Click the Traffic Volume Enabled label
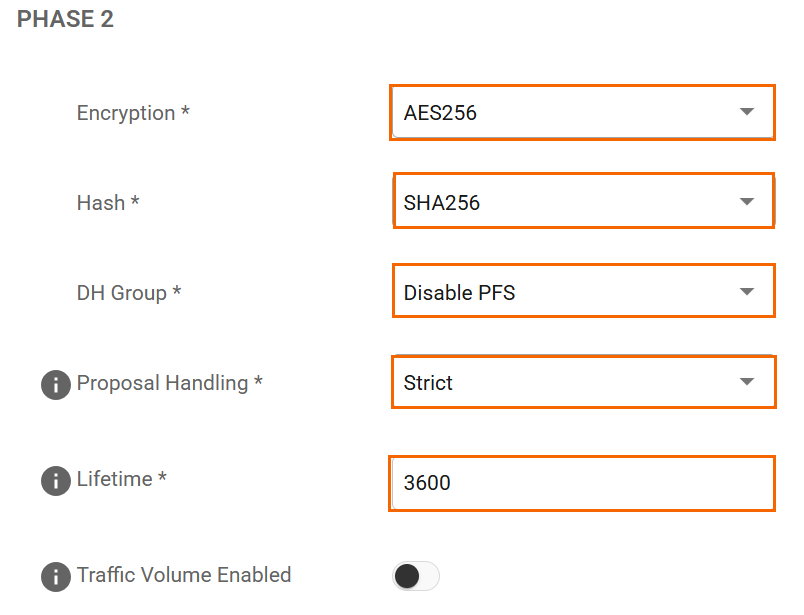This screenshot has height=615, width=804. tap(184, 575)
